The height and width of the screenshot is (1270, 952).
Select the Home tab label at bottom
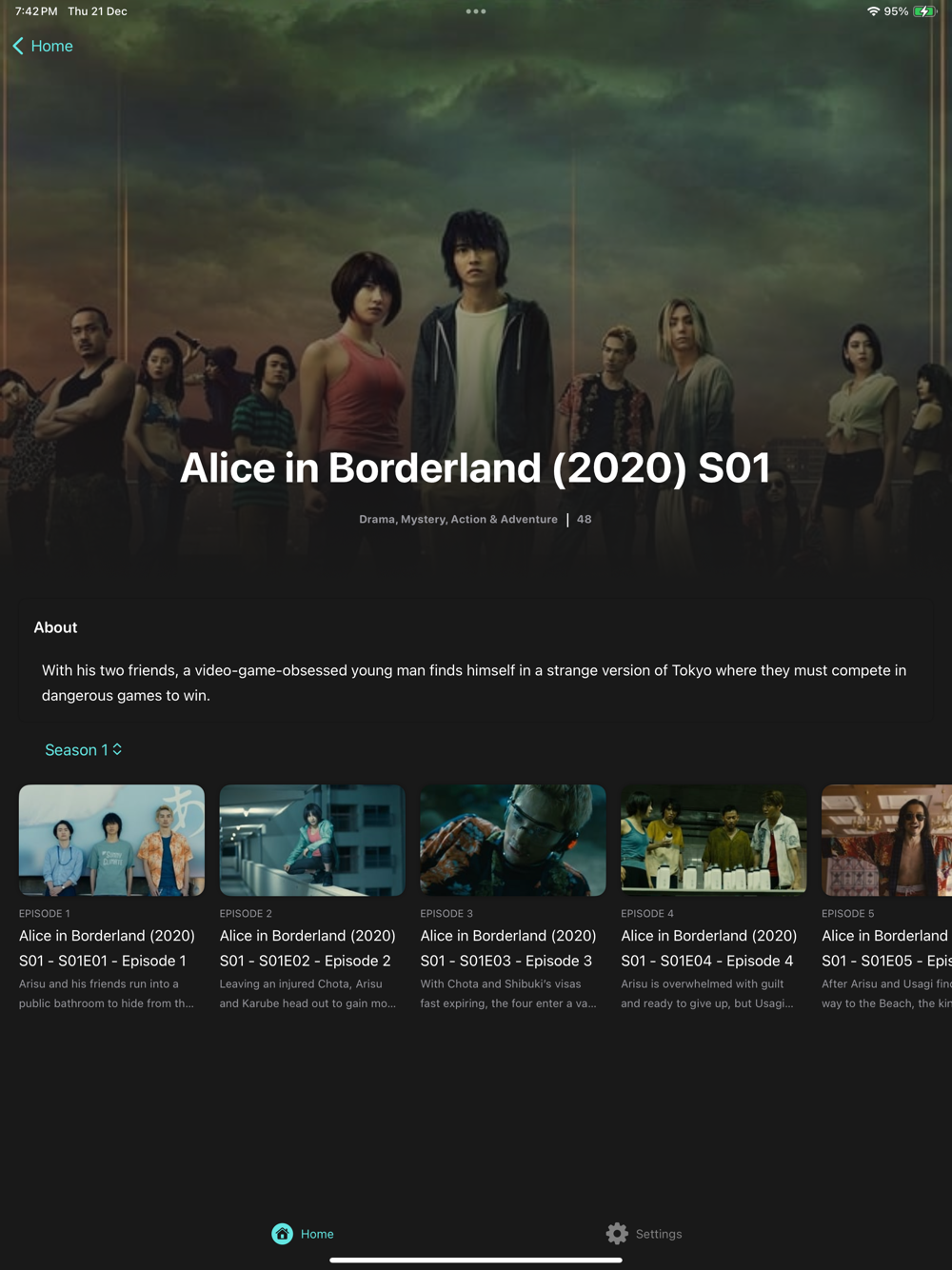point(317,1234)
